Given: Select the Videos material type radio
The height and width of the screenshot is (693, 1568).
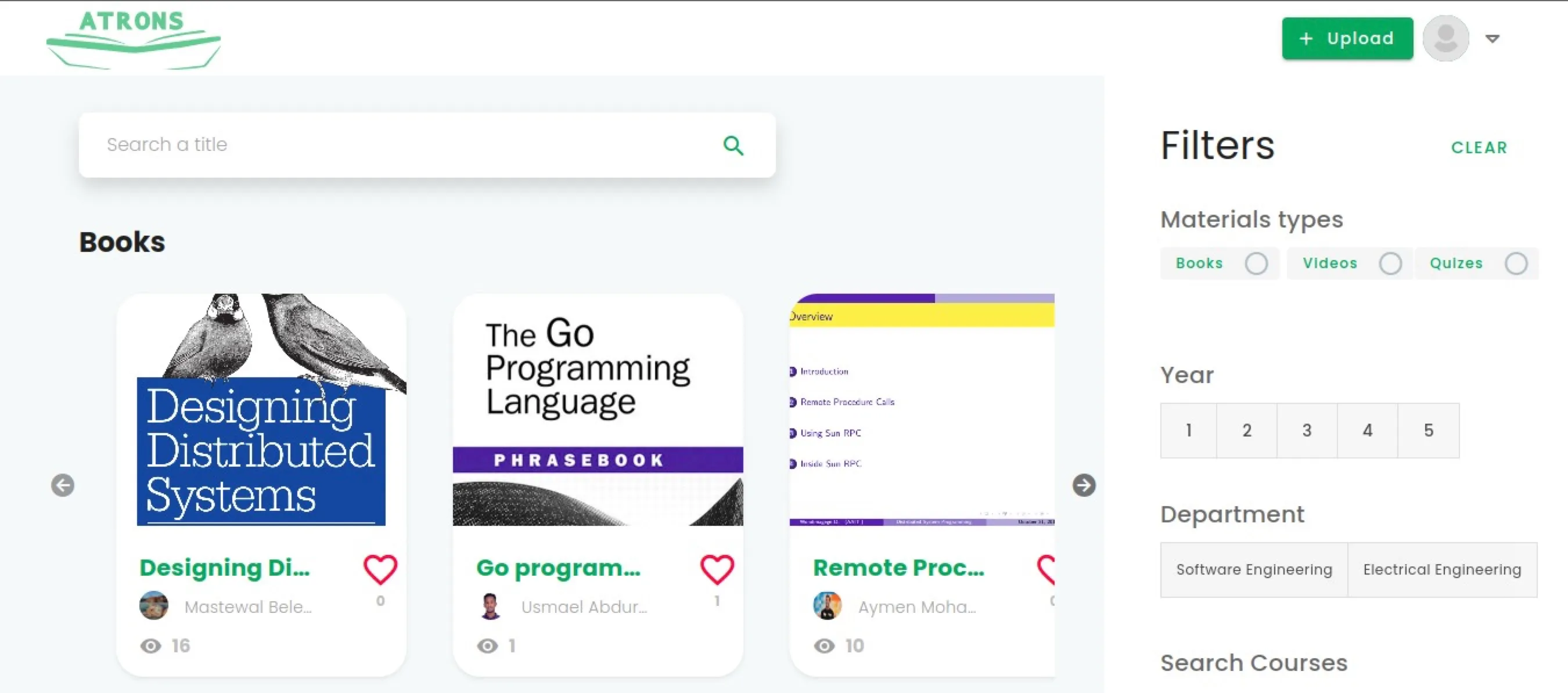Looking at the screenshot, I should click(1390, 264).
